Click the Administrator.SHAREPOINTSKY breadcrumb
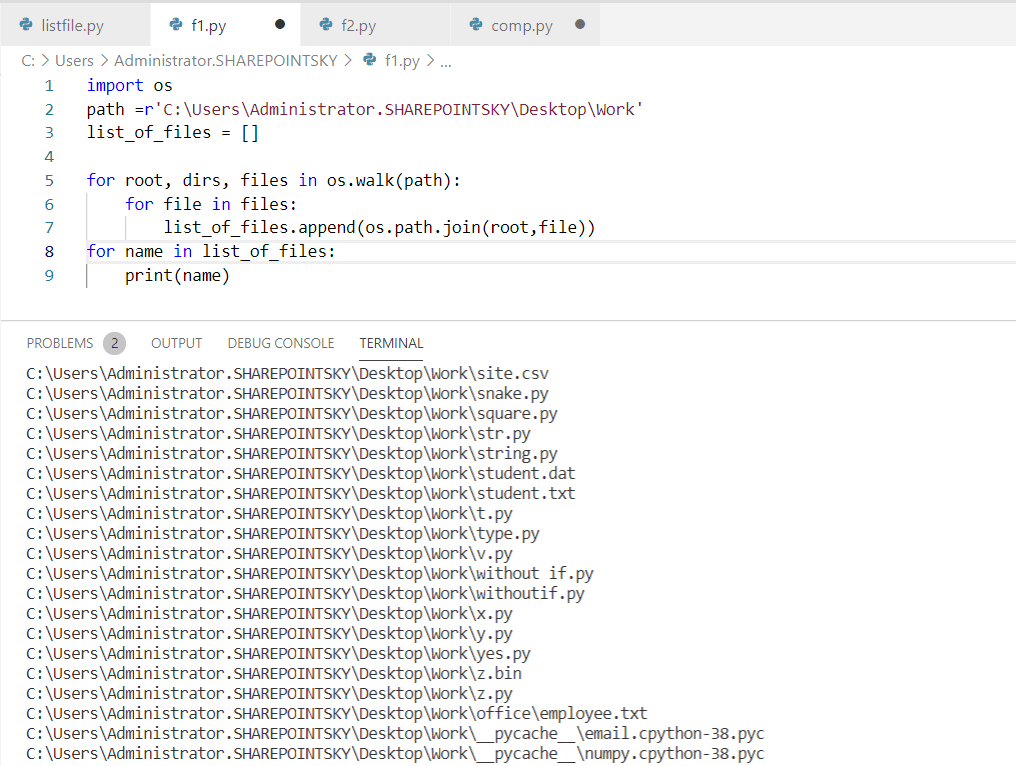Screen dimensions: 1016x766 click(x=225, y=61)
